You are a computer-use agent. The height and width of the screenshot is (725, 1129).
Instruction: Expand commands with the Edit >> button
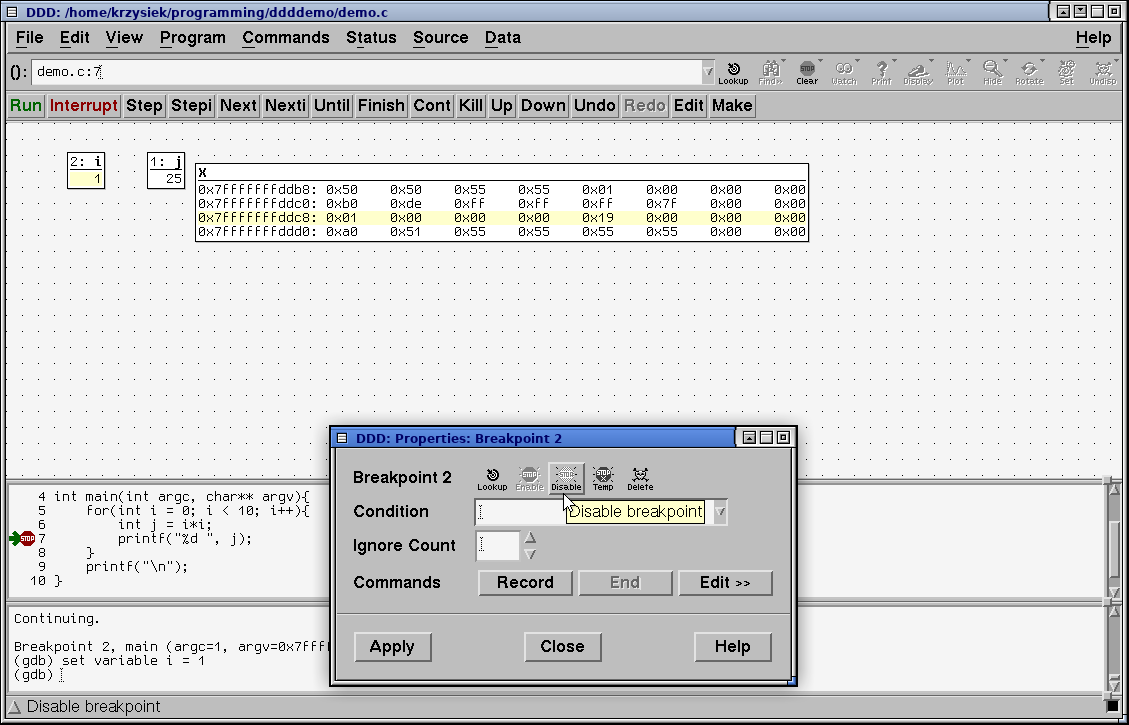tap(725, 582)
